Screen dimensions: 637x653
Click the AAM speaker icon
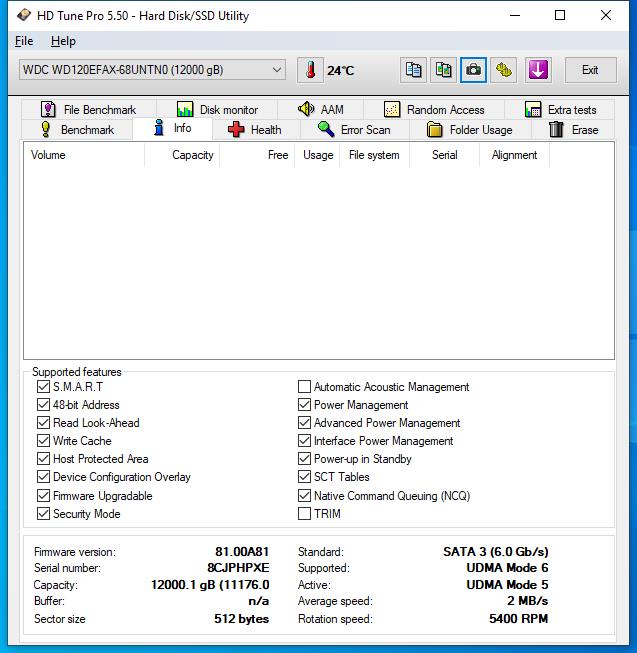[306, 109]
